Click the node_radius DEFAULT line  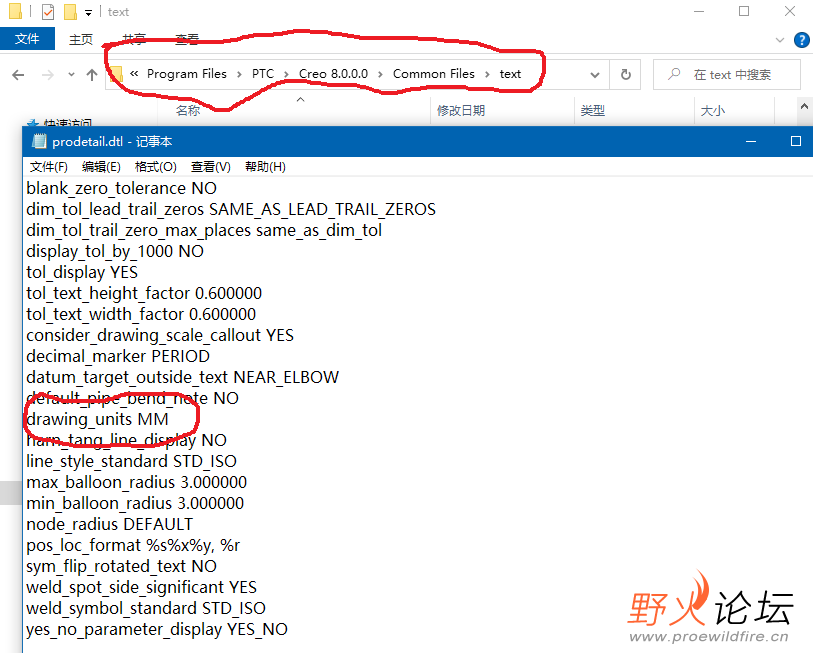click(x=109, y=524)
